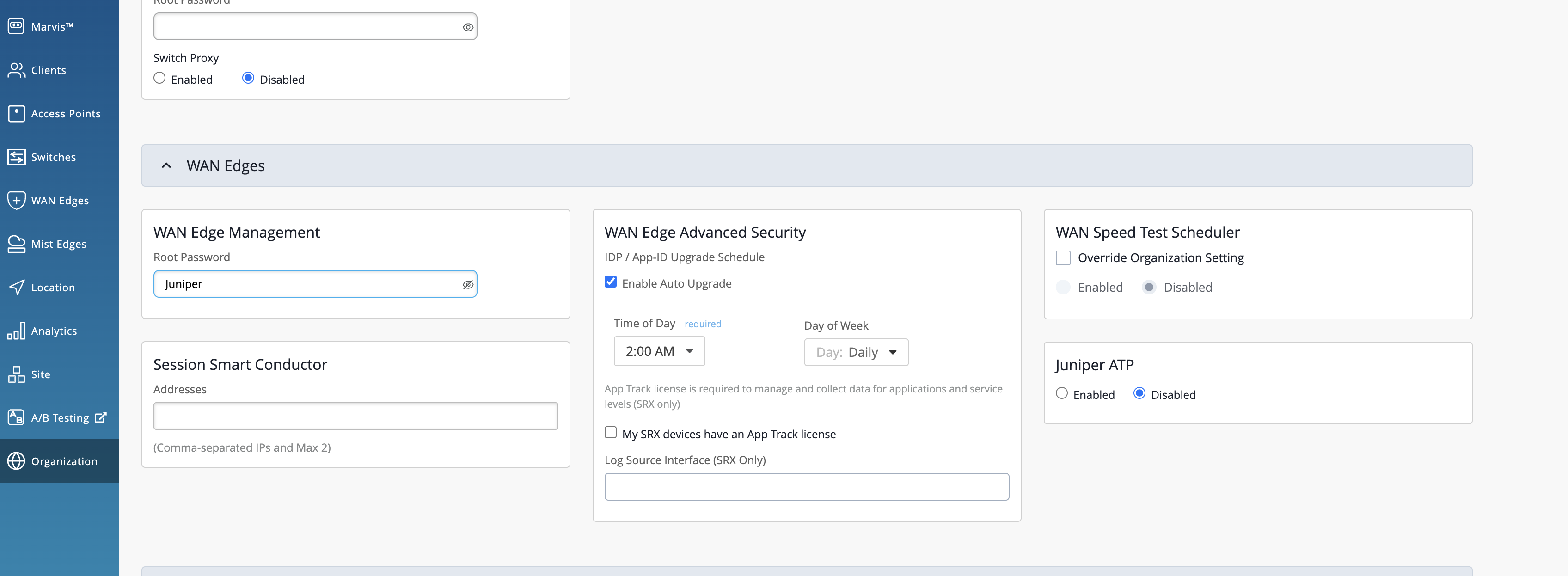The height and width of the screenshot is (576, 1568).
Task: Open the Switches menu label
Action: 54,157
